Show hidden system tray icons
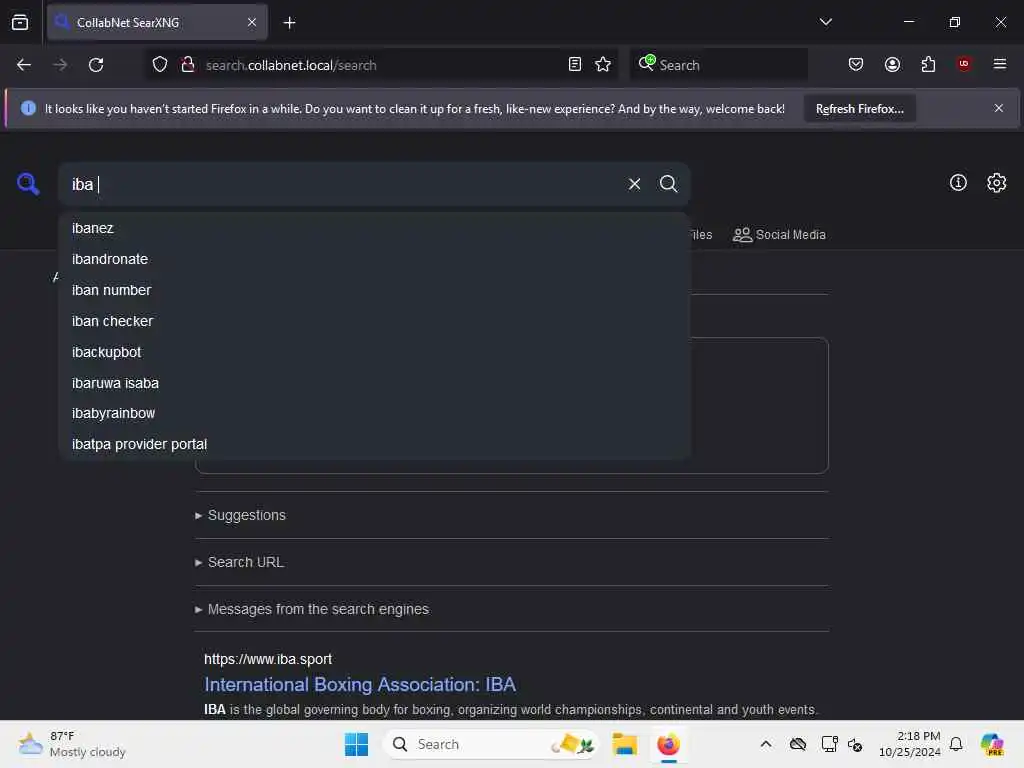Image resolution: width=1024 pixels, height=768 pixels. tap(766, 744)
